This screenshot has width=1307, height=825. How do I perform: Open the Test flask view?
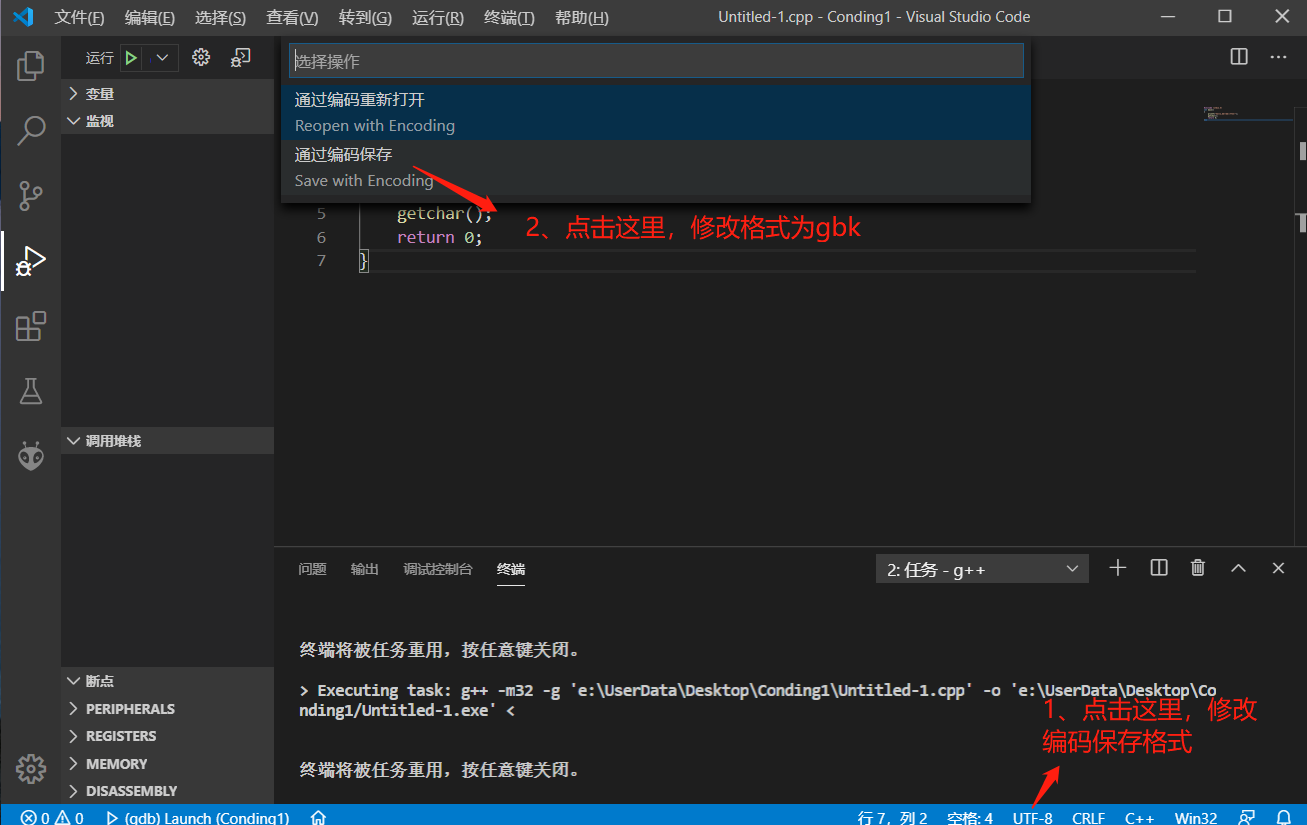click(31, 392)
